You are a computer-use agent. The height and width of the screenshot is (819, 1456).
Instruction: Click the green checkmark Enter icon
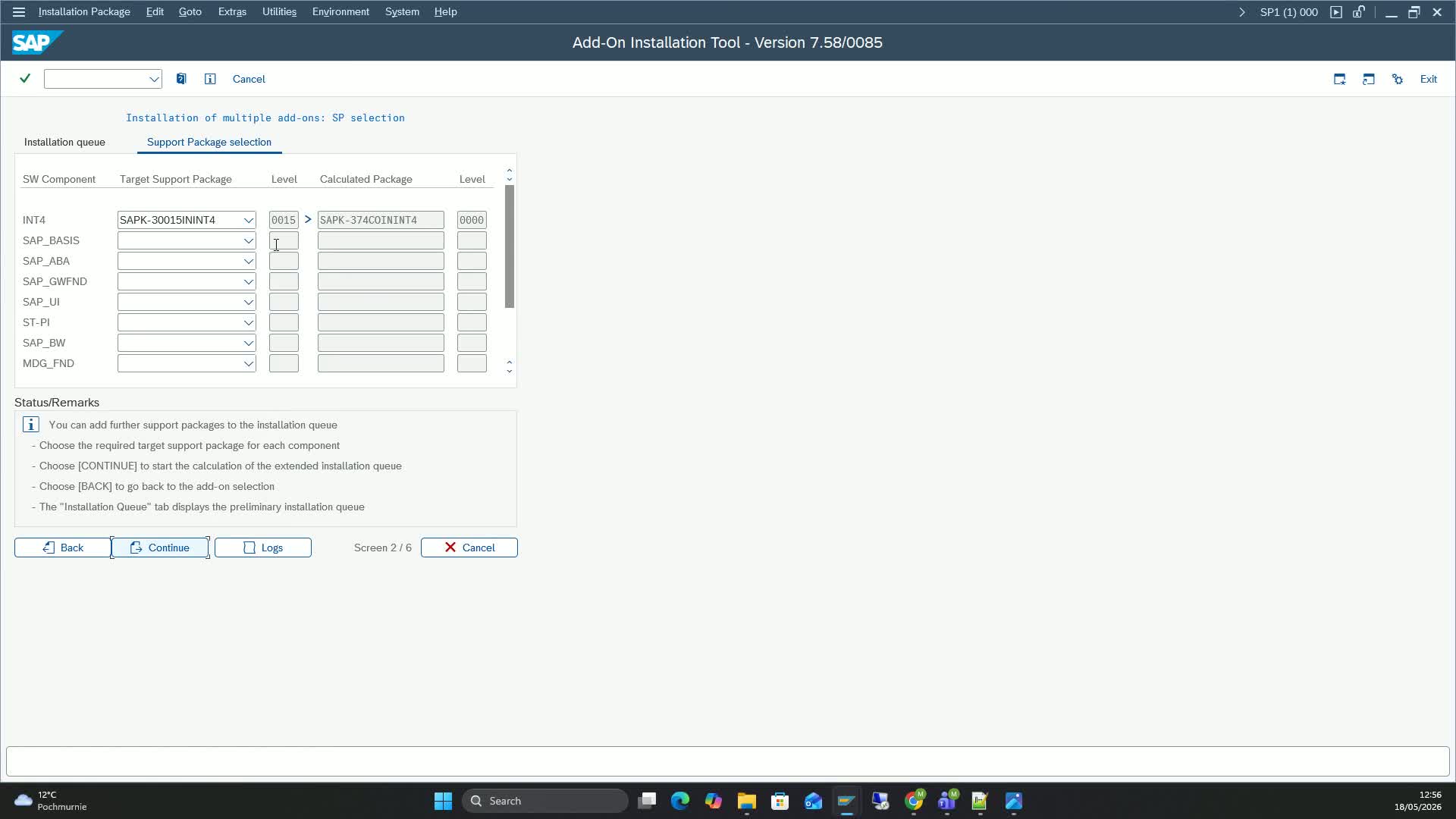(x=25, y=79)
